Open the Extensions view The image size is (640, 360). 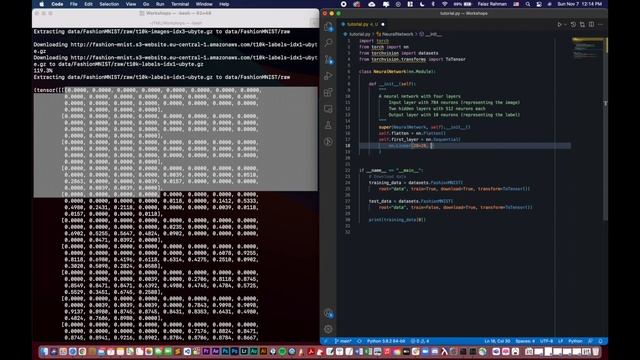point(329,92)
